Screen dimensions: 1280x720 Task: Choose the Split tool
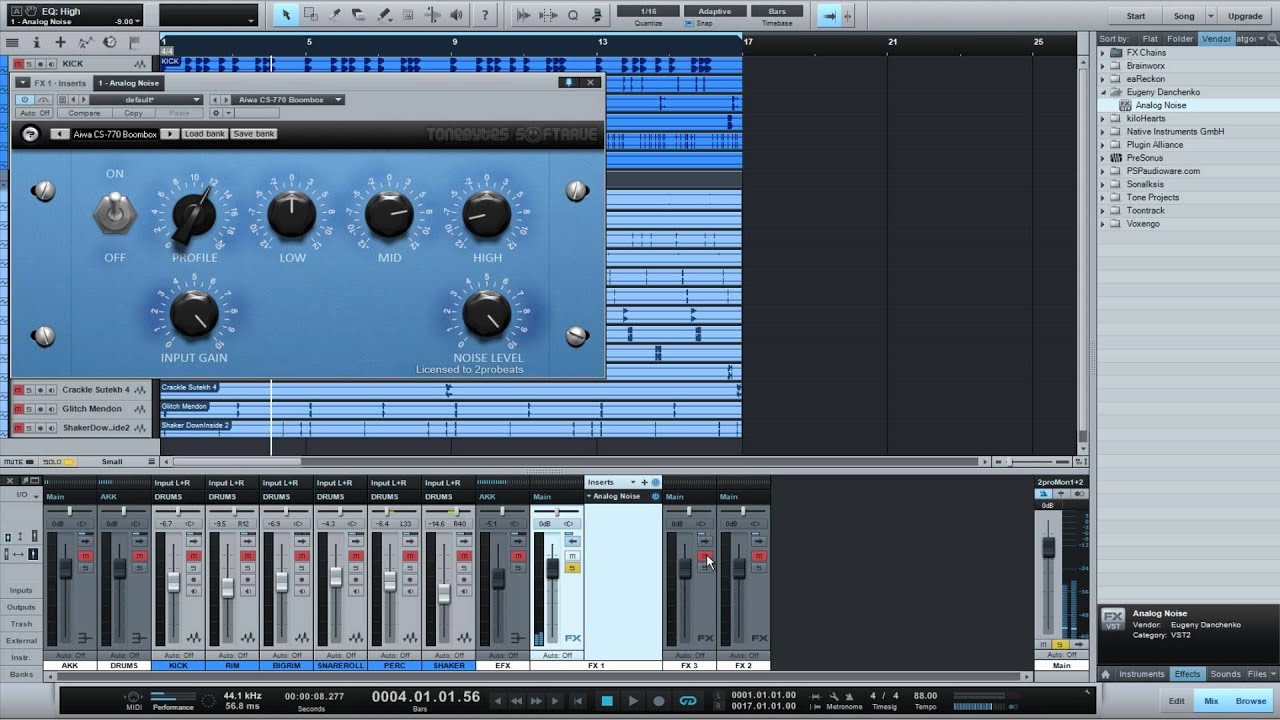[335, 15]
